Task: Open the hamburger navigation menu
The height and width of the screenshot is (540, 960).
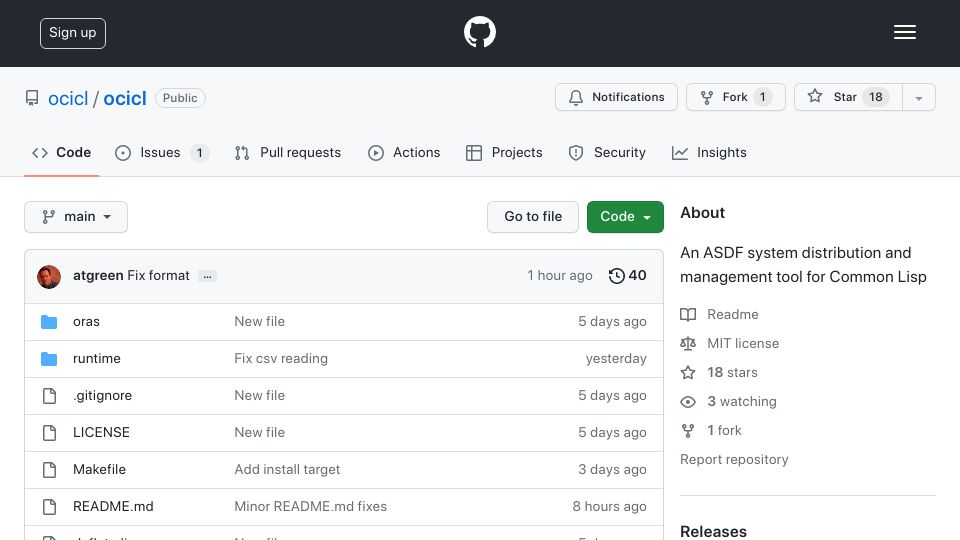Action: [904, 32]
